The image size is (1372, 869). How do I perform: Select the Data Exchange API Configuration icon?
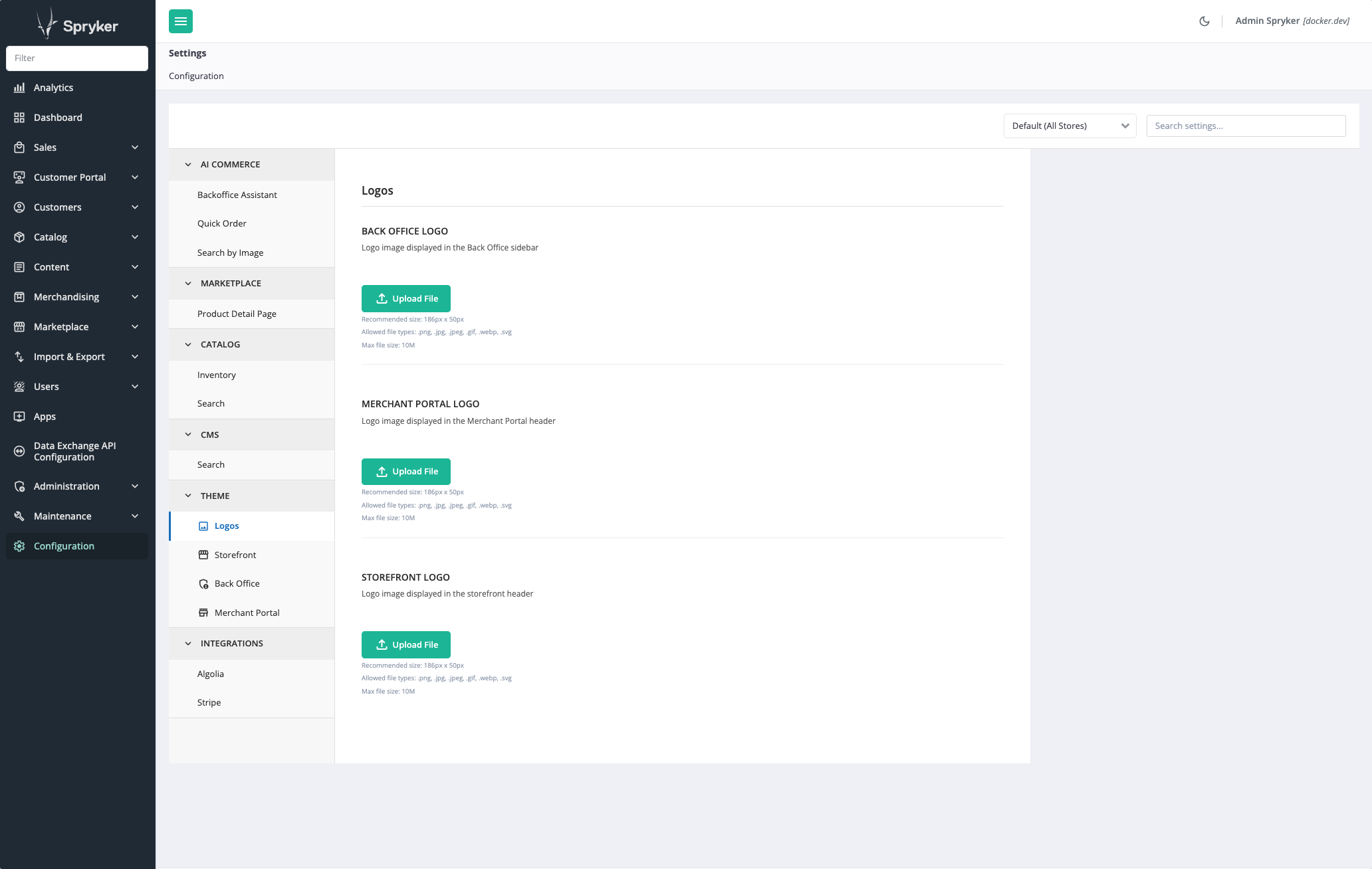pos(19,451)
